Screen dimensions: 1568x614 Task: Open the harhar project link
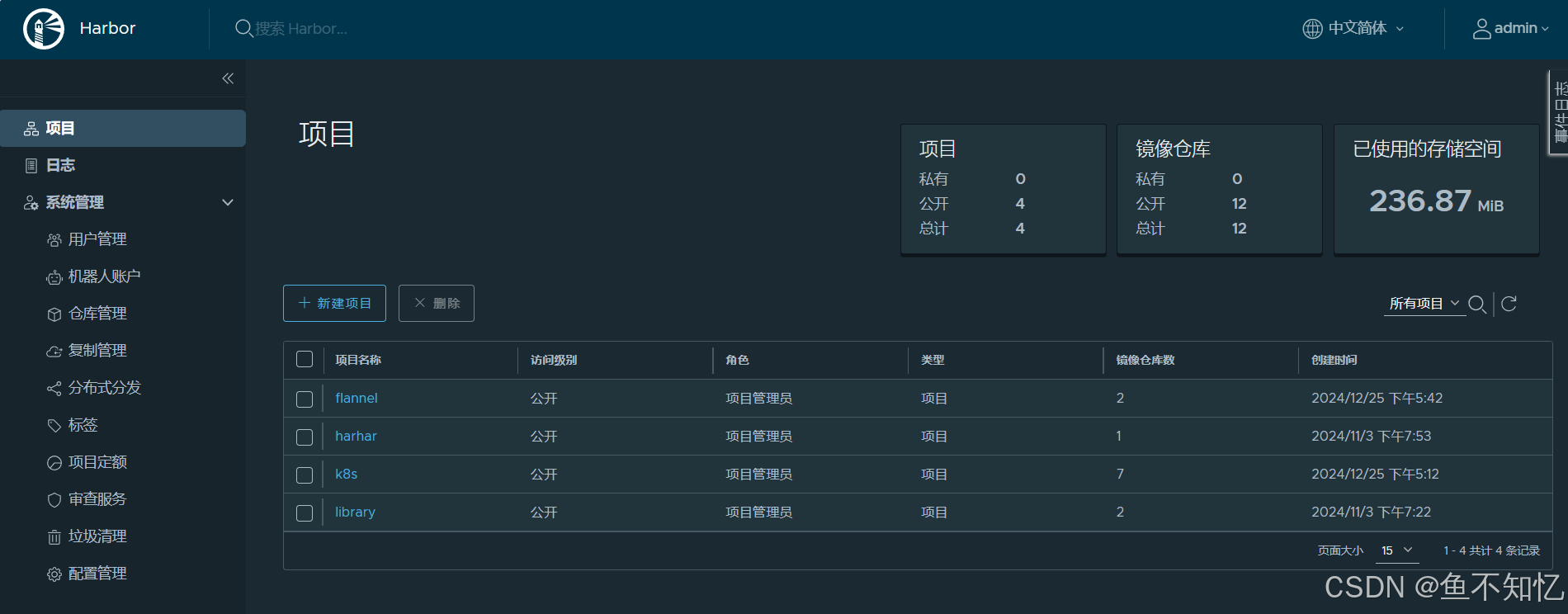[x=356, y=436]
